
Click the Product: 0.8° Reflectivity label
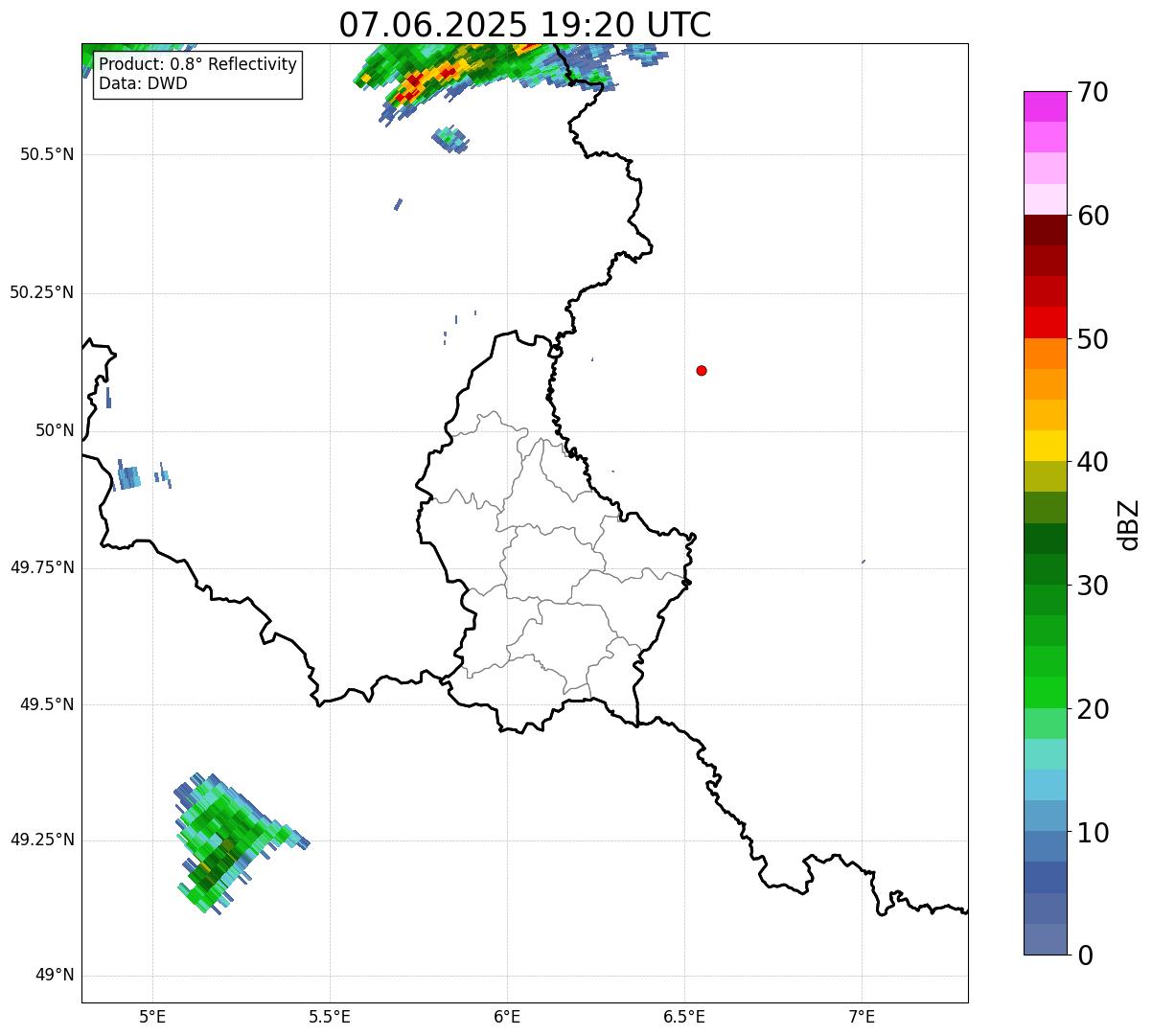198,65
